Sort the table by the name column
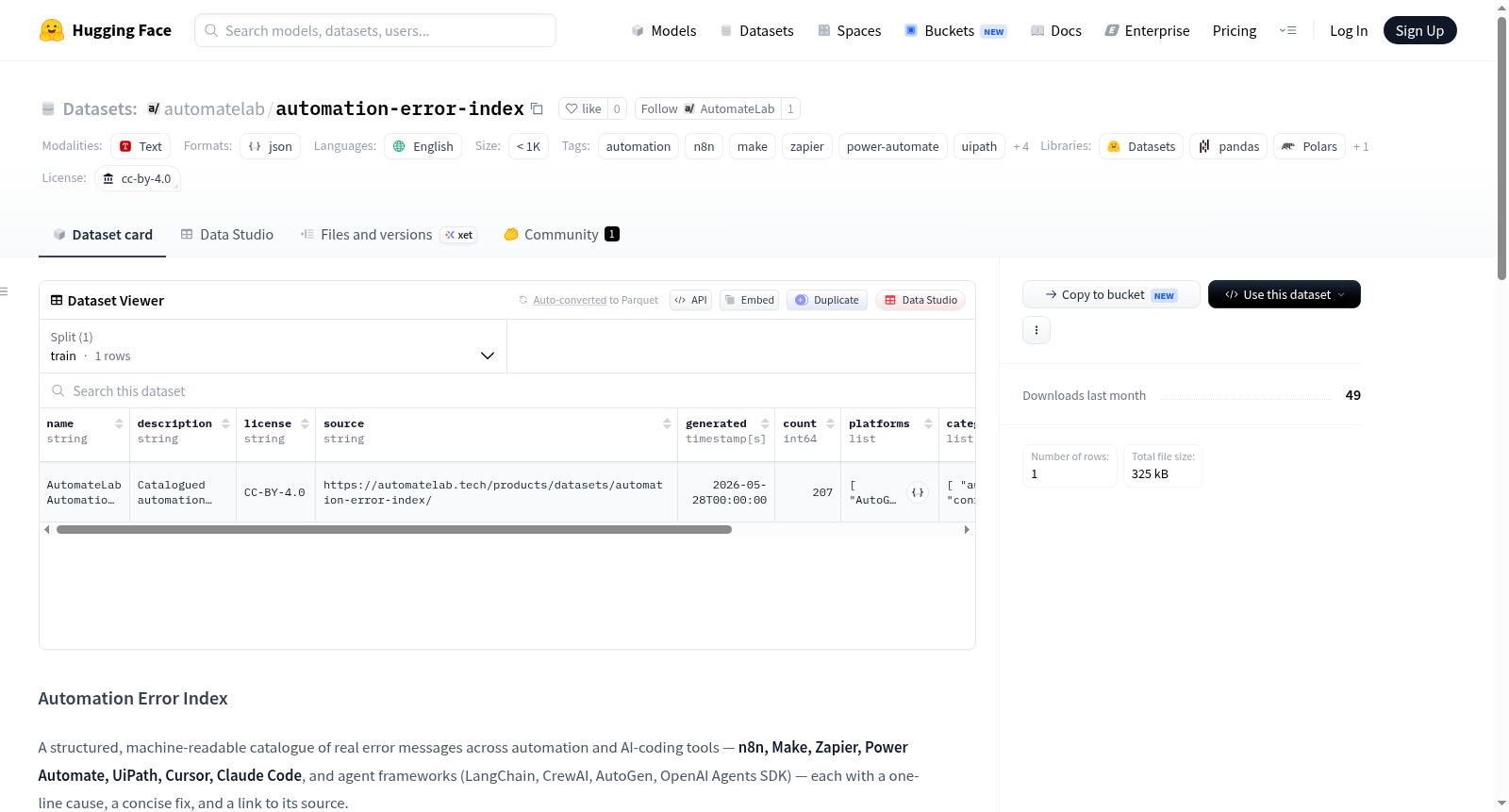 point(119,423)
